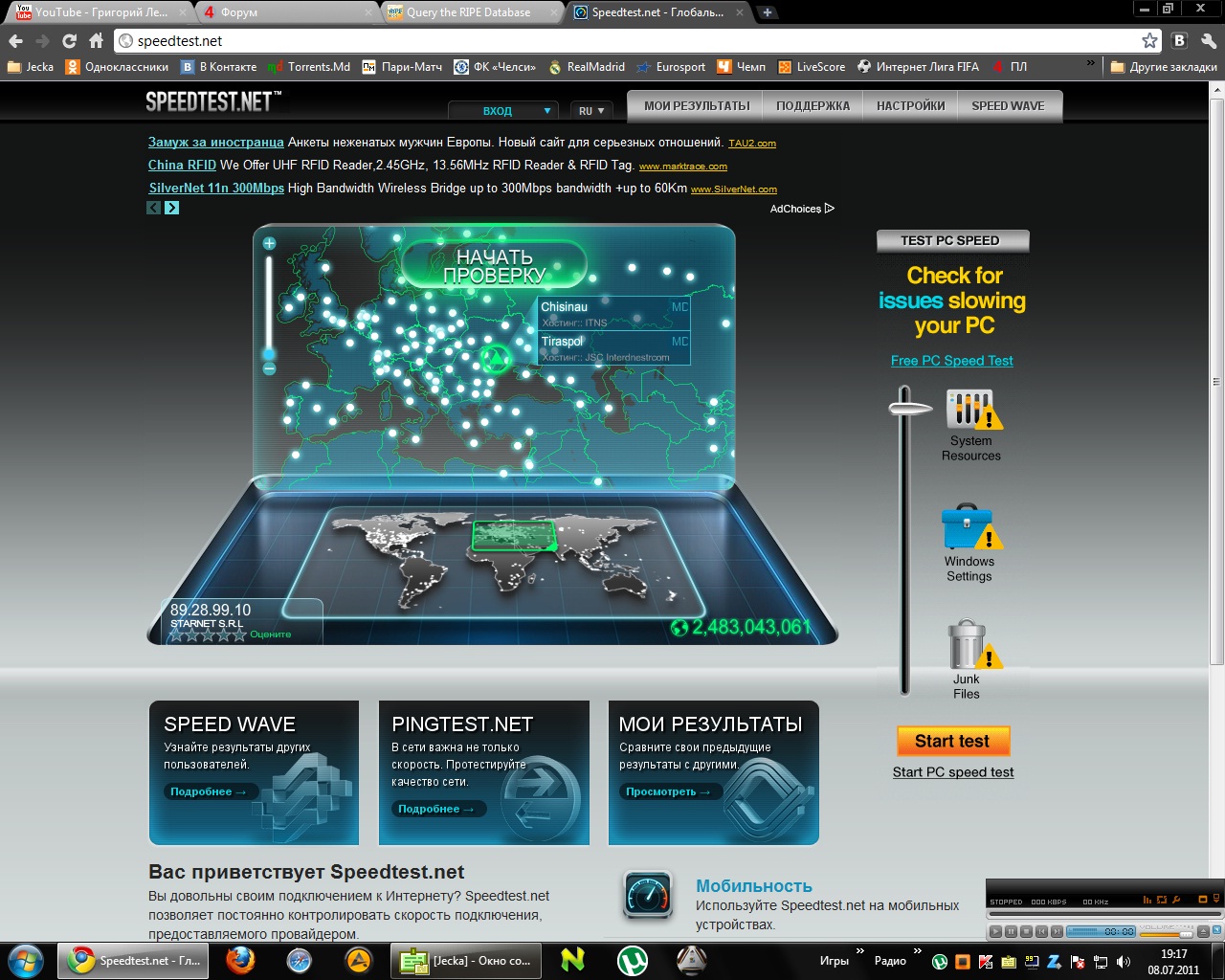The image size is (1225, 980).
Task: Expand the Игры taskbar toolbar chevron
Action: tap(859, 951)
